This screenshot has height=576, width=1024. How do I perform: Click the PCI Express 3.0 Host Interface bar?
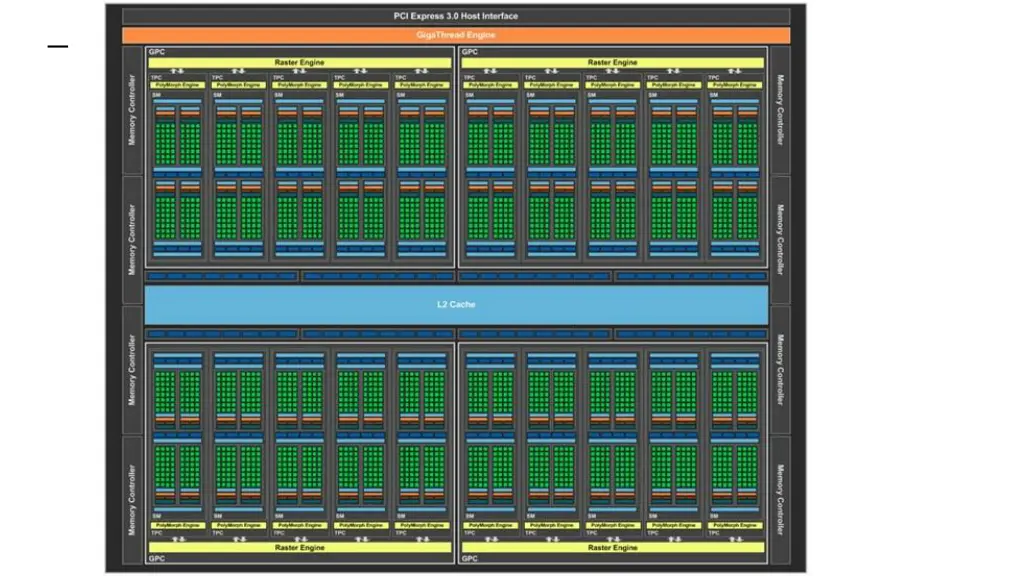456,16
